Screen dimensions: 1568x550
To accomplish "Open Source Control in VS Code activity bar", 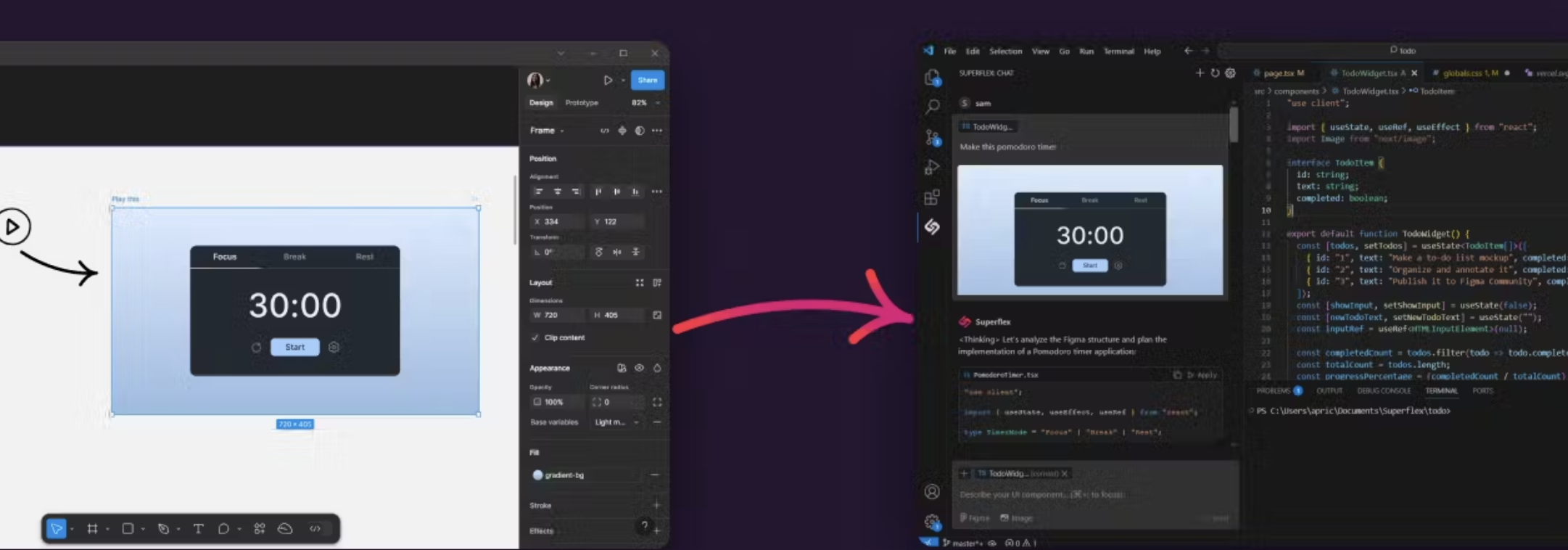I will (x=933, y=137).
